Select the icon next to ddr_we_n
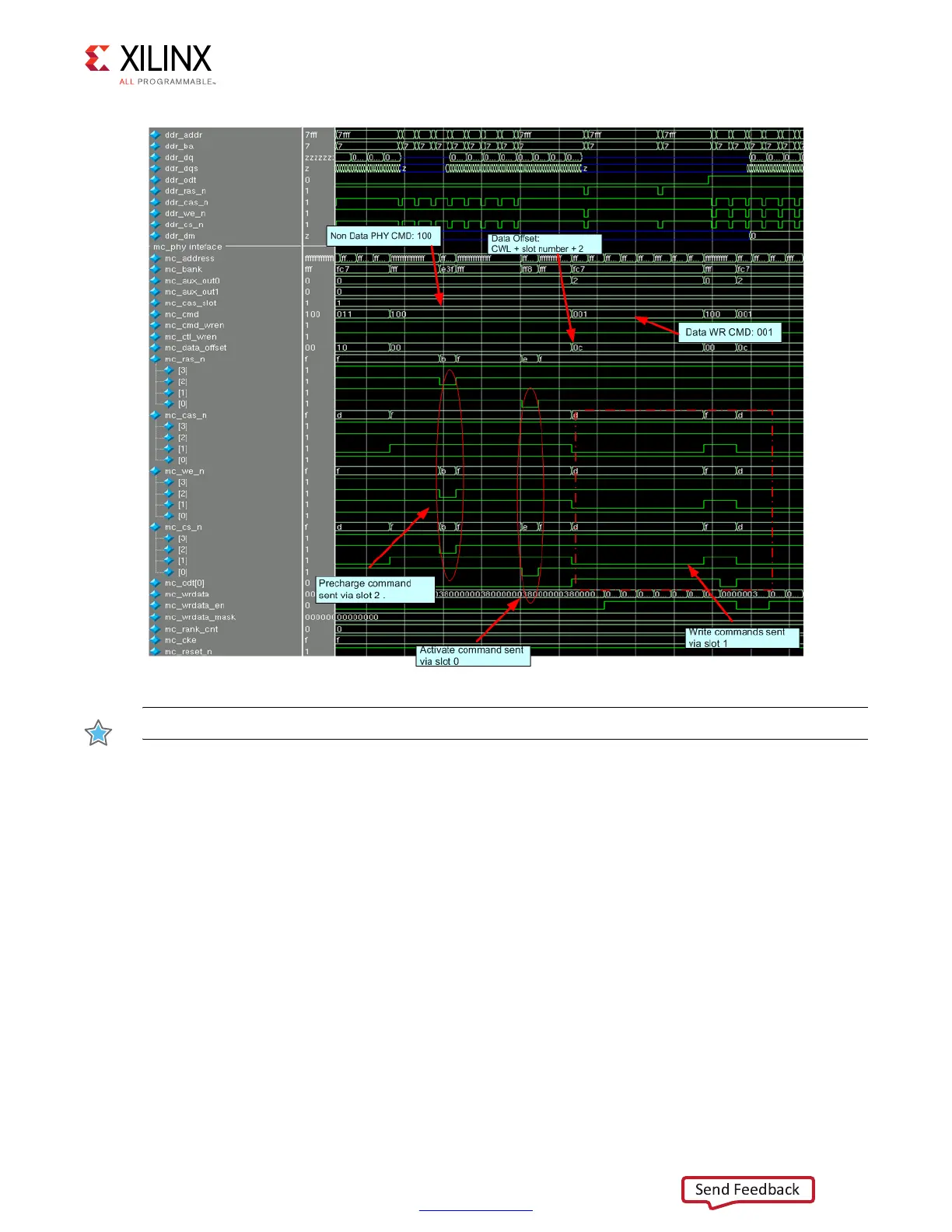This screenshot has height=1232, width=952. click(x=156, y=213)
